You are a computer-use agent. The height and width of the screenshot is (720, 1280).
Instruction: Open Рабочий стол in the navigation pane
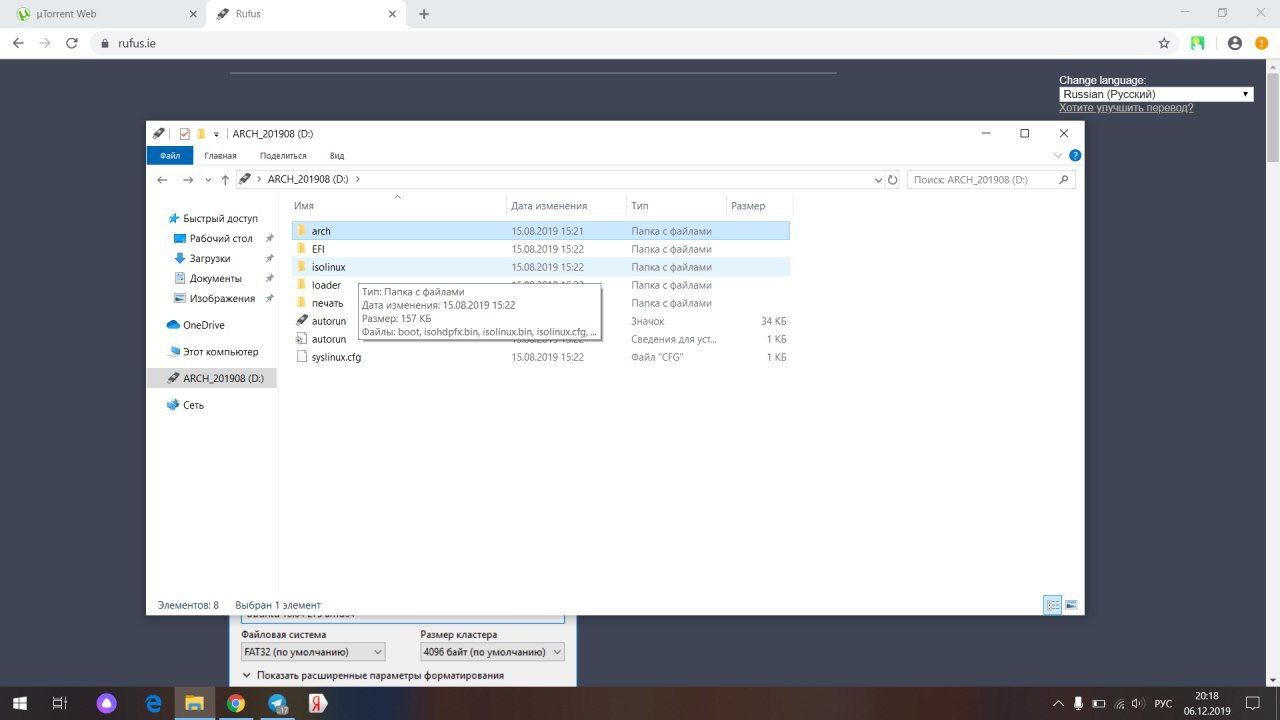221,239
